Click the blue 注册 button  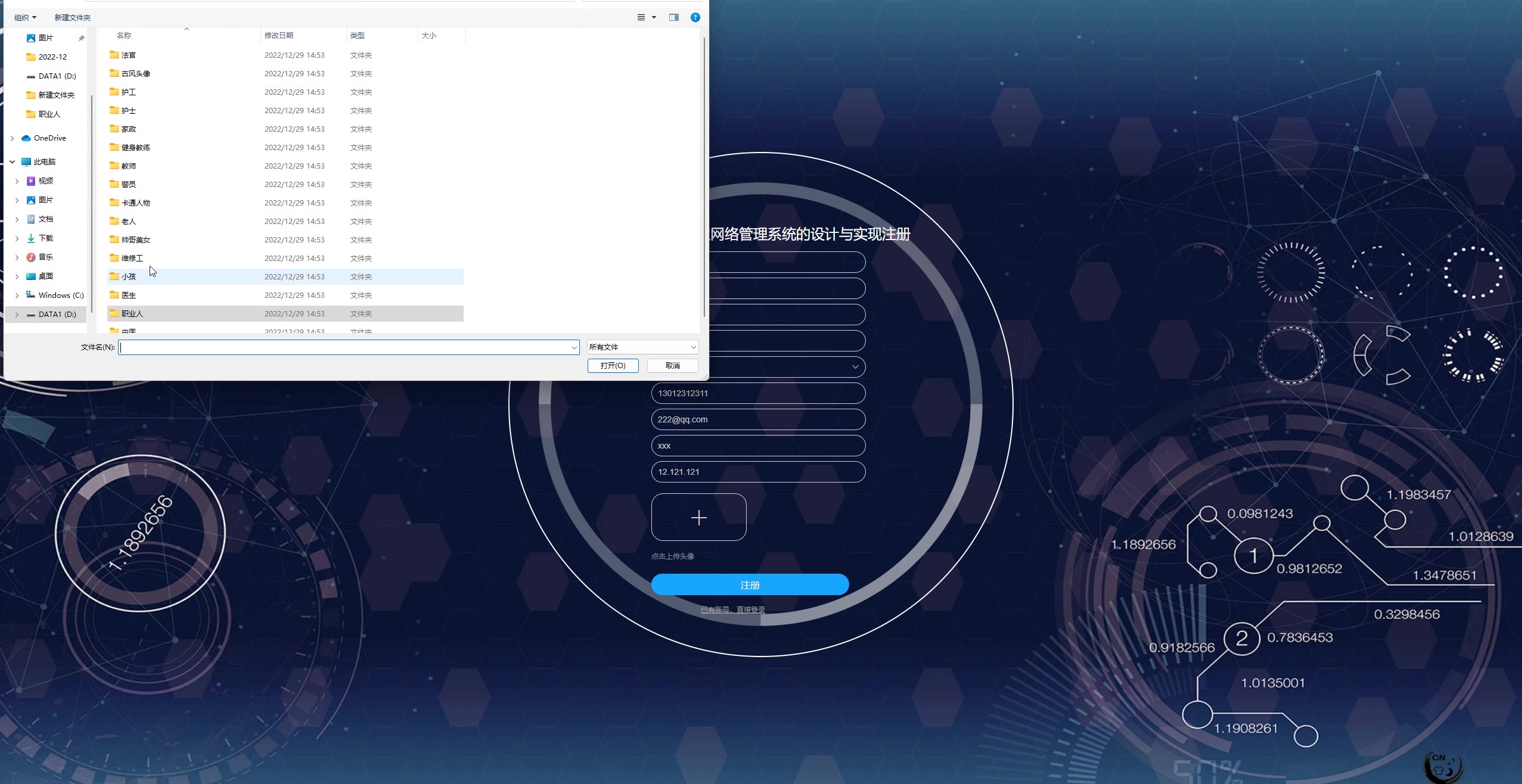pos(750,584)
